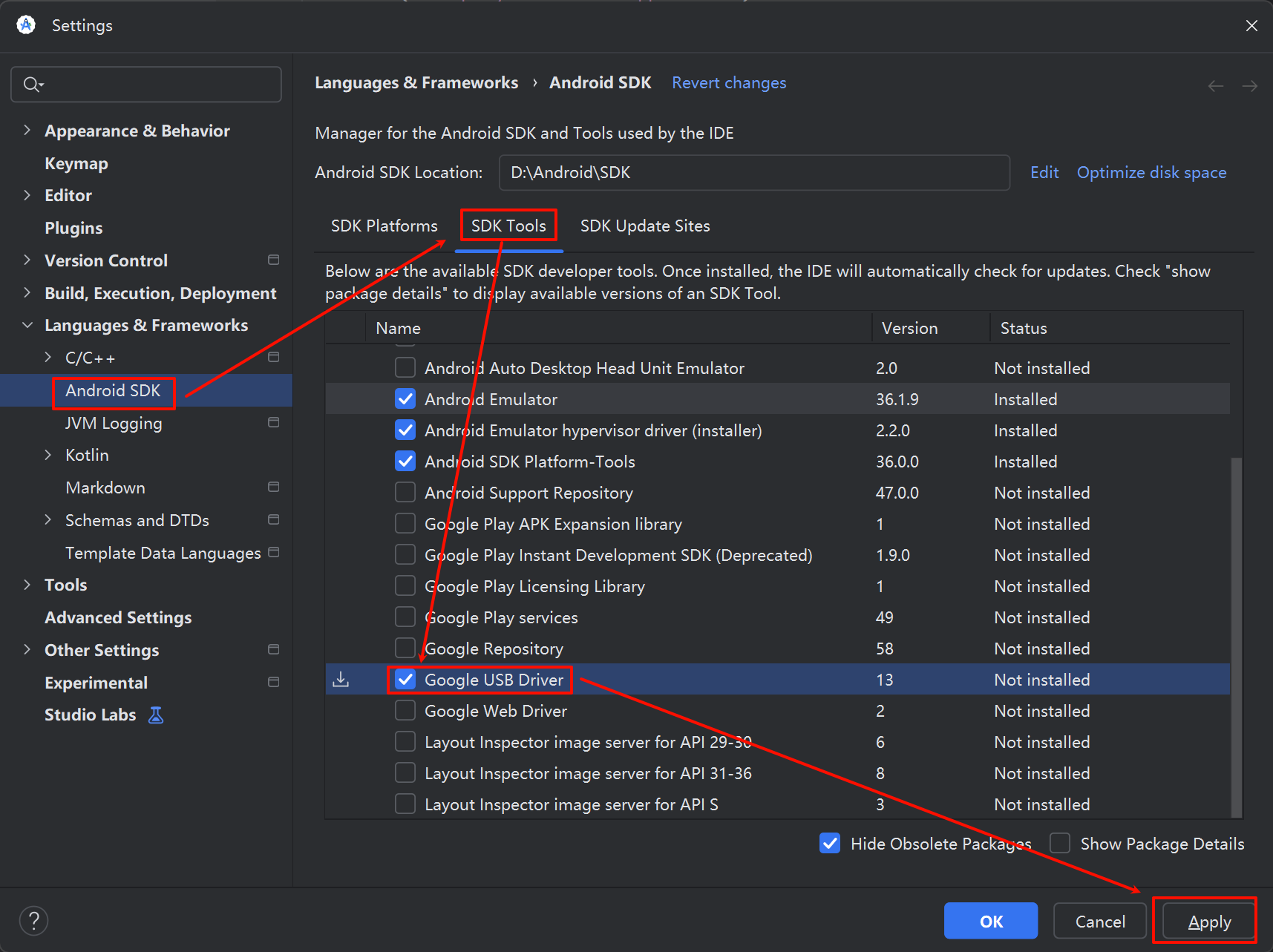1273x952 pixels.
Task: Open the Markdown settings page
Action: pyautogui.click(x=105, y=488)
